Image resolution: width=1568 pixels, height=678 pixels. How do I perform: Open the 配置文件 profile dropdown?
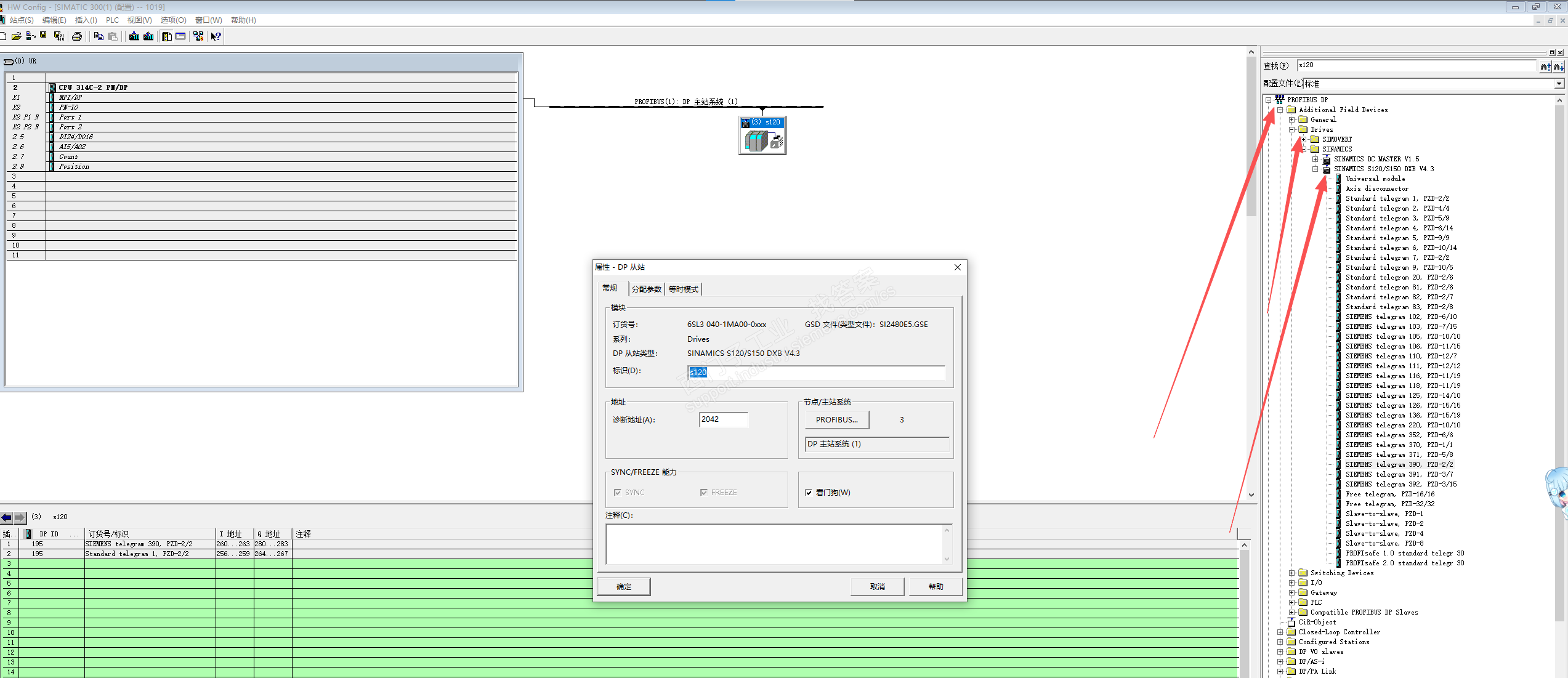(1559, 84)
